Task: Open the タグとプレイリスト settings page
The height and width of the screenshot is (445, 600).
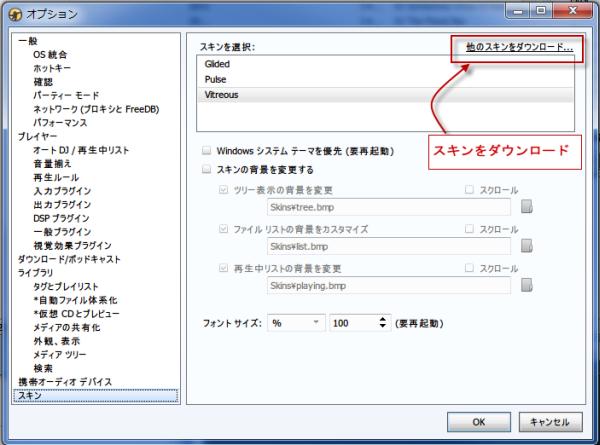Action: [66, 286]
